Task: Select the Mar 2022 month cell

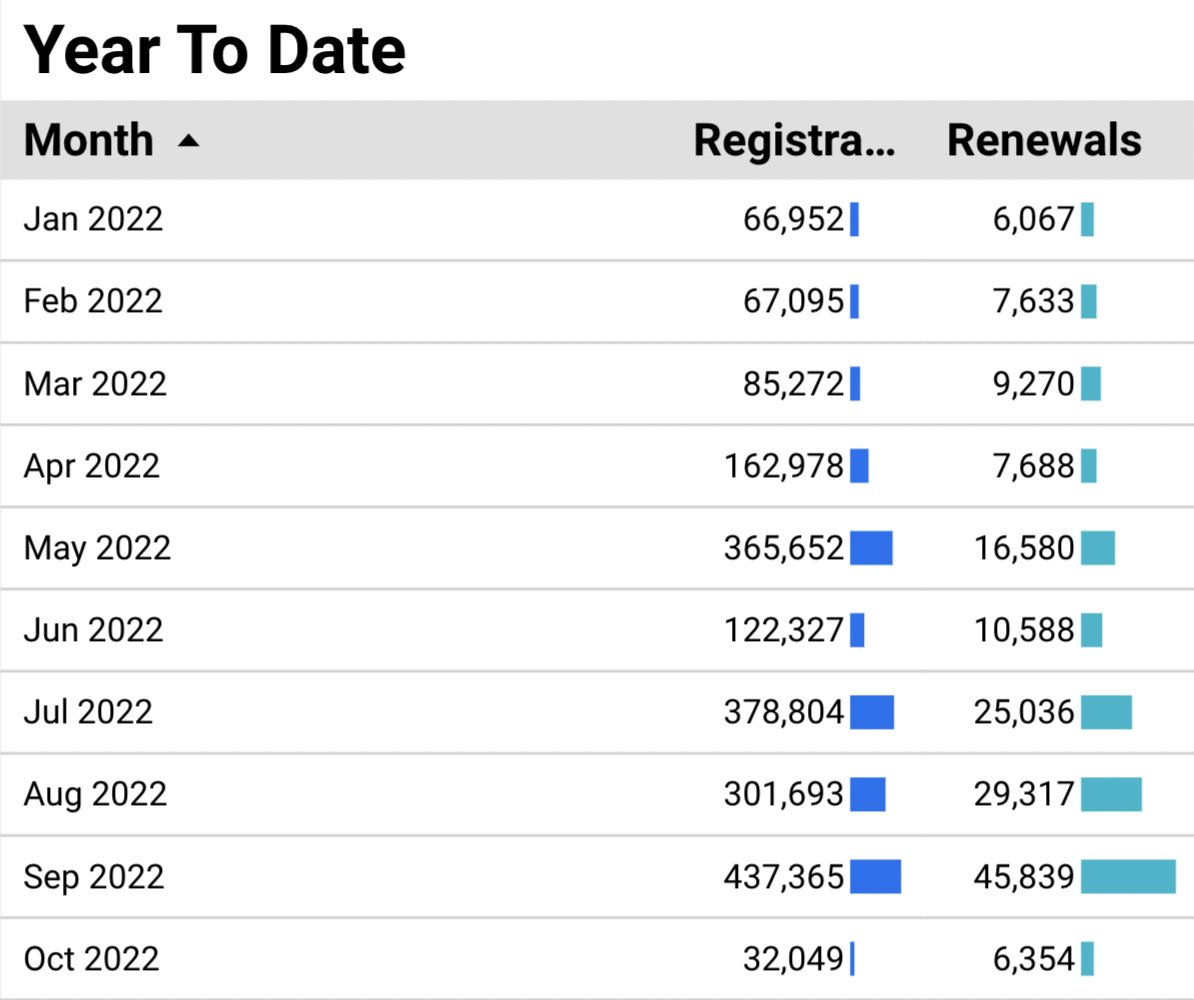Action: [95, 384]
